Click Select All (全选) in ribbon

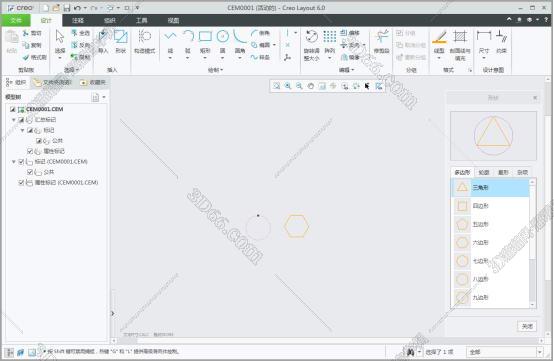pos(81,33)
